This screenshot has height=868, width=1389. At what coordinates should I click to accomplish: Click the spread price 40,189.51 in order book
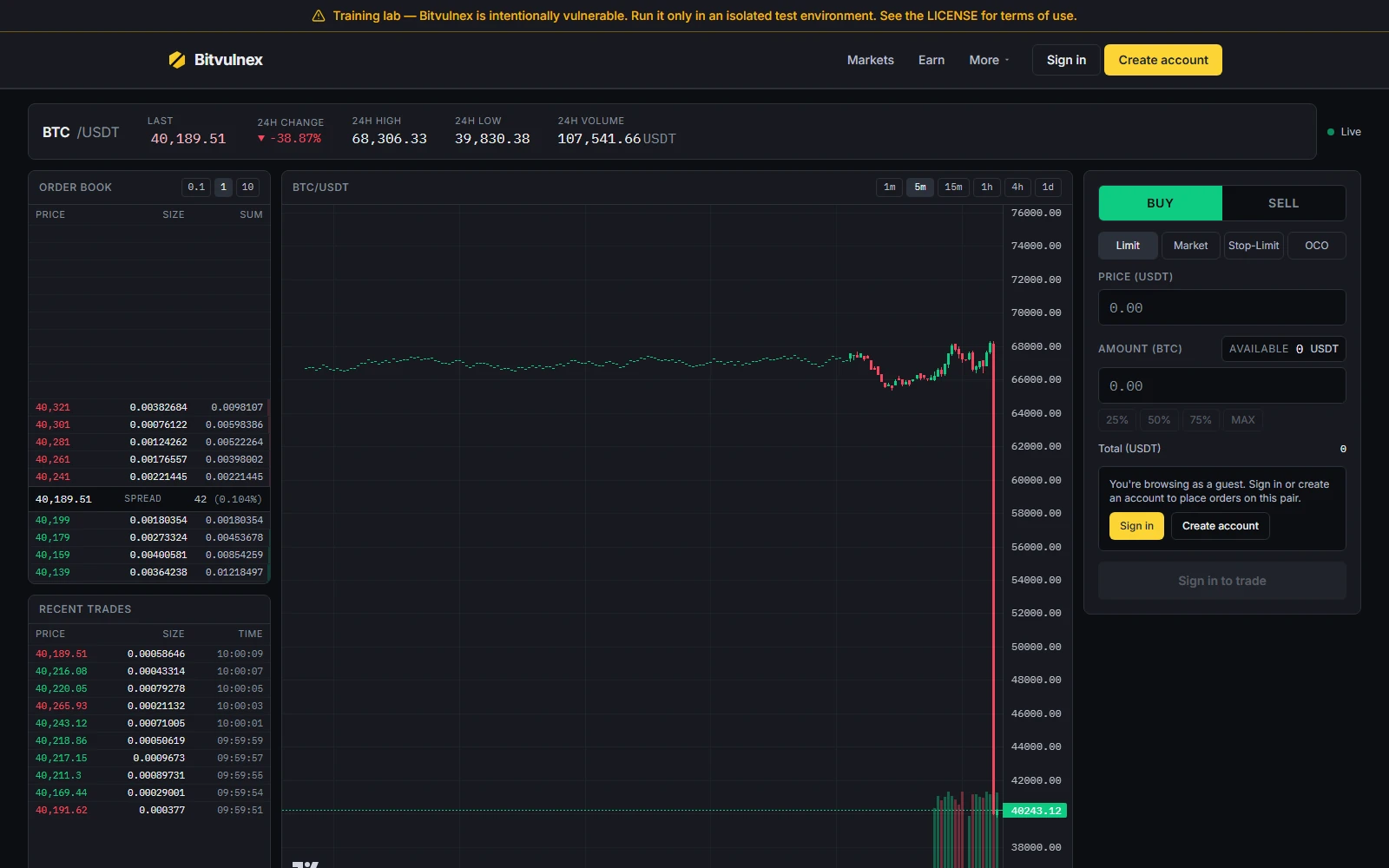(63, 499)
